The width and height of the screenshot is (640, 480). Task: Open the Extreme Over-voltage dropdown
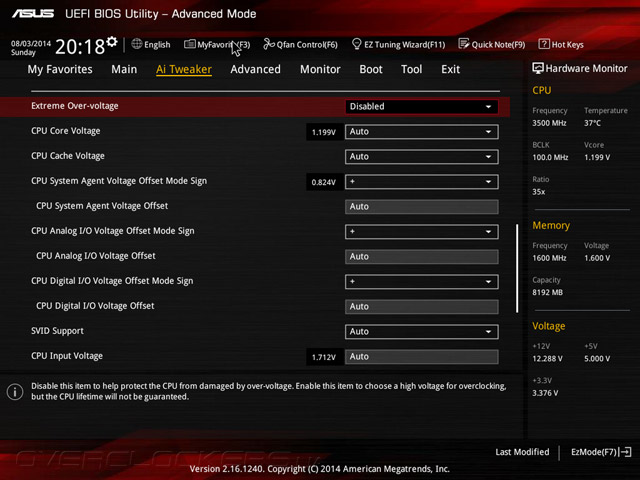[422, 107]
